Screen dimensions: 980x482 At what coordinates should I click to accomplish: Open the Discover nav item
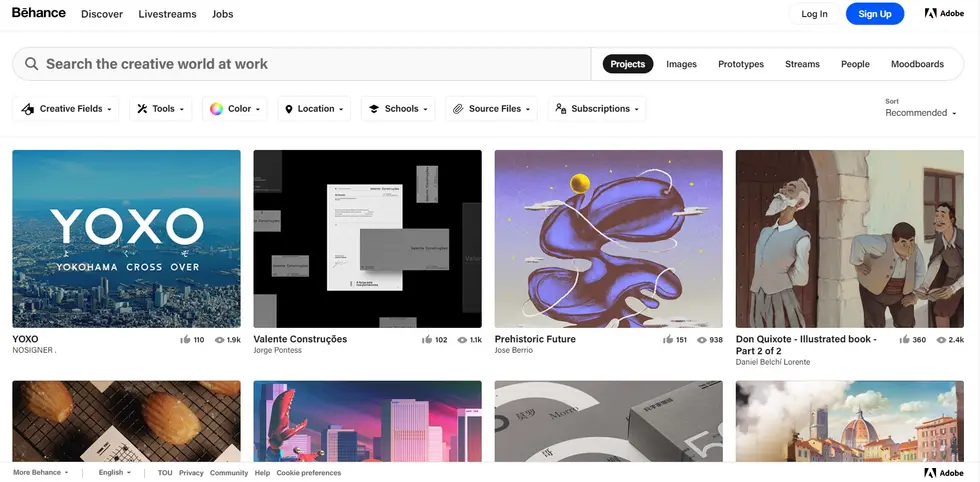(x=102, y=14)
